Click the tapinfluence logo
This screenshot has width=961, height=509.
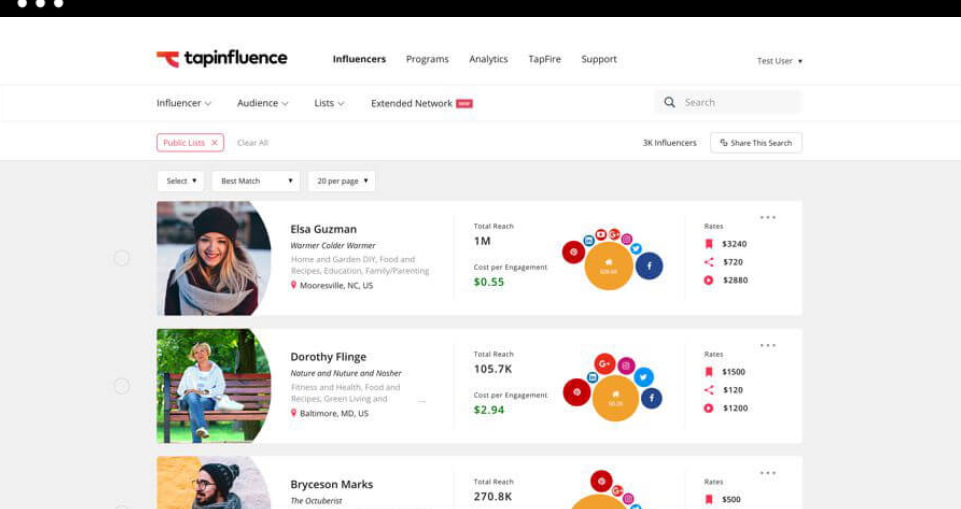222,59
